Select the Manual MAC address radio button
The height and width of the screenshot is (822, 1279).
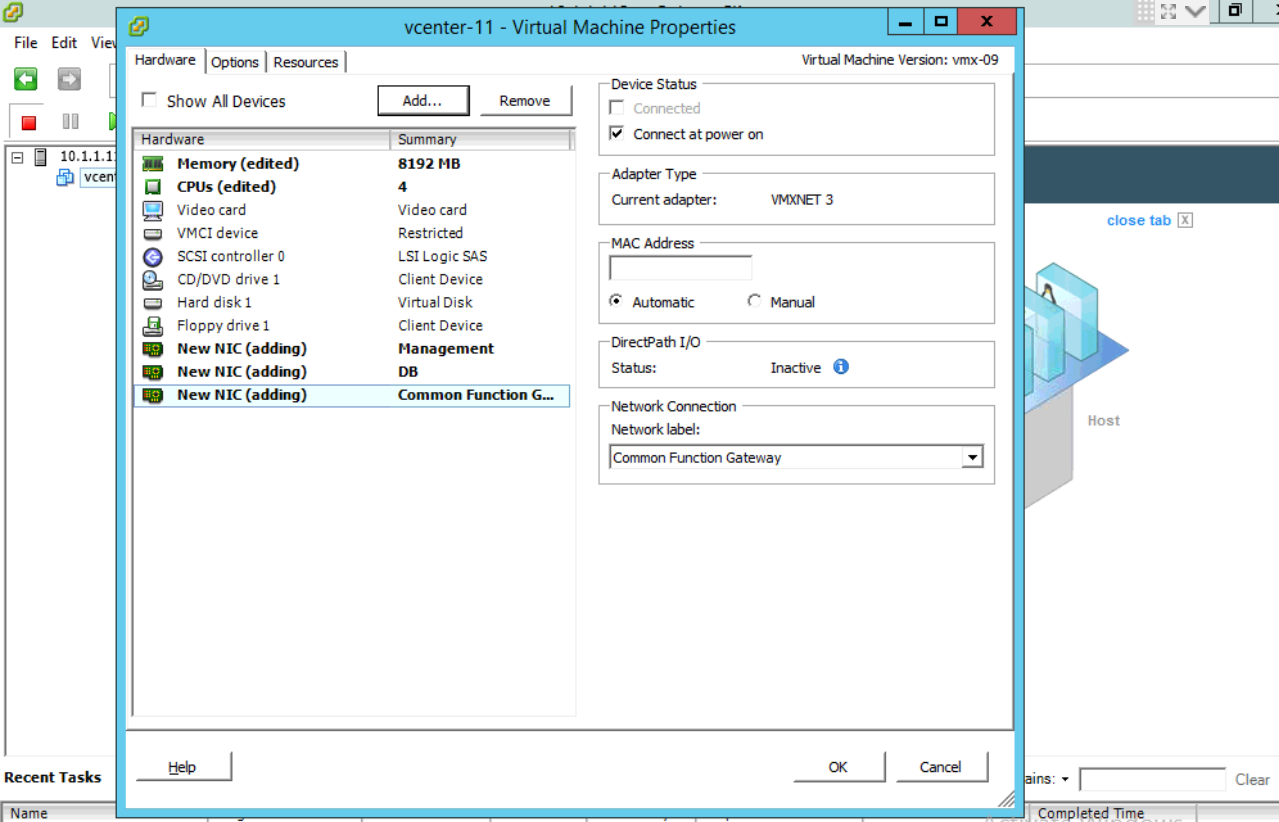[x=755, y=302]
